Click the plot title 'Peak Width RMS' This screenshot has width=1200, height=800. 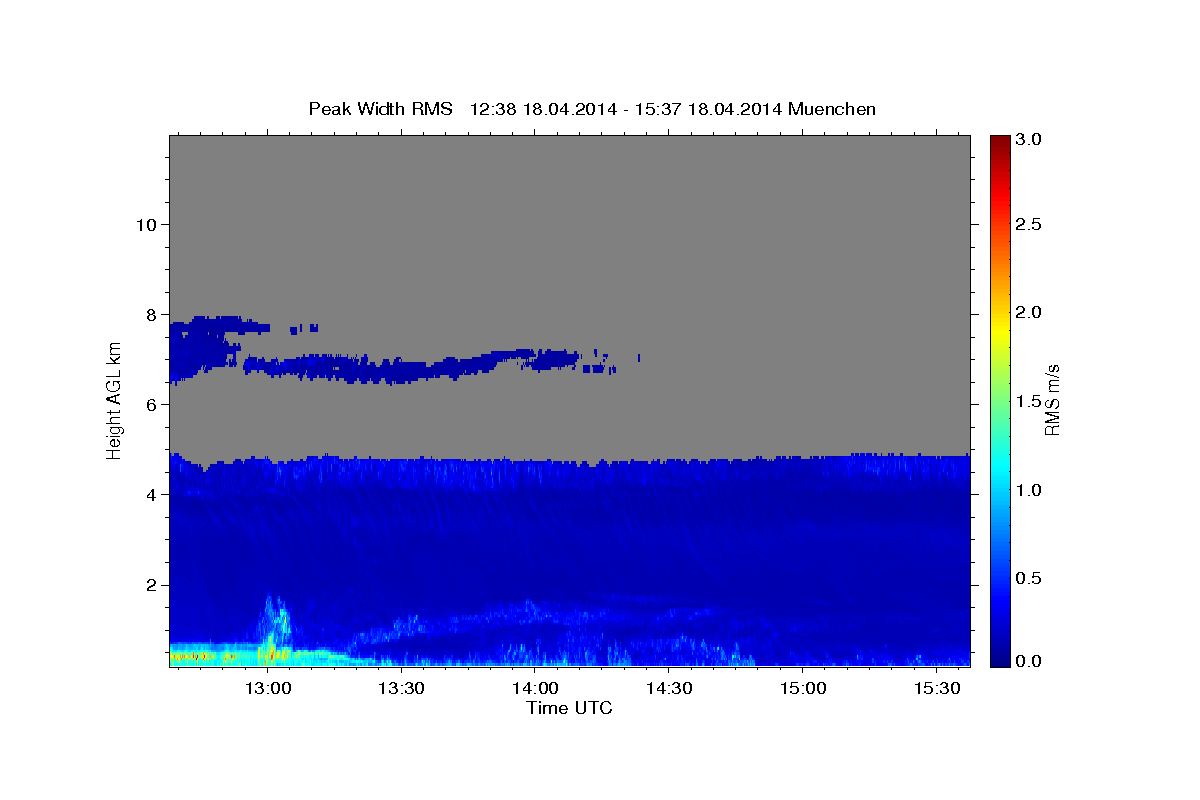[380, 109]
